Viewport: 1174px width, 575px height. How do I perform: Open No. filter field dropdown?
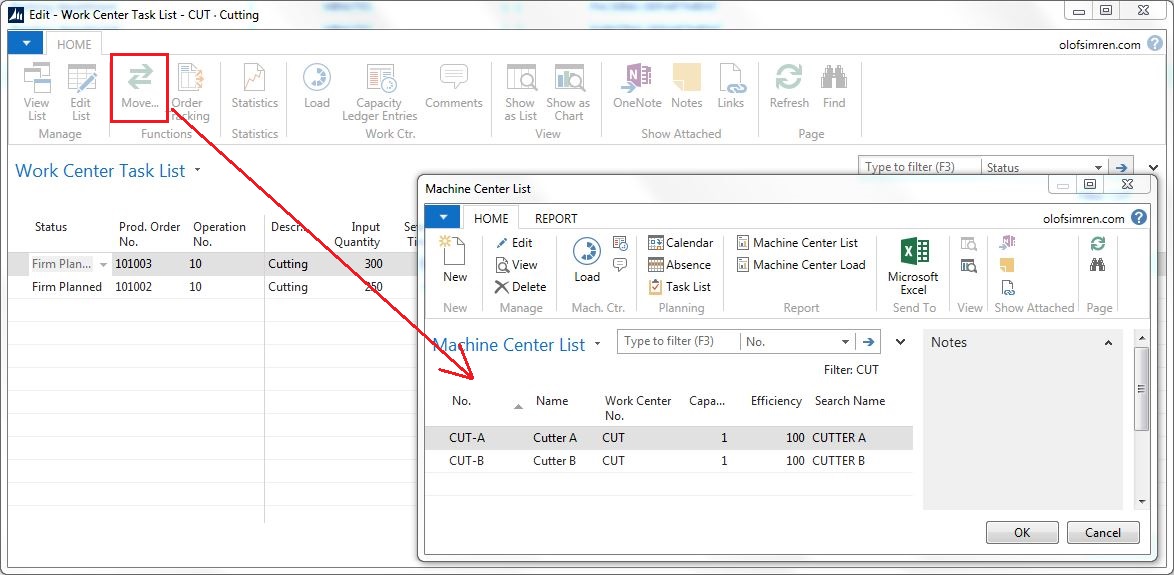tap(845, 341)
